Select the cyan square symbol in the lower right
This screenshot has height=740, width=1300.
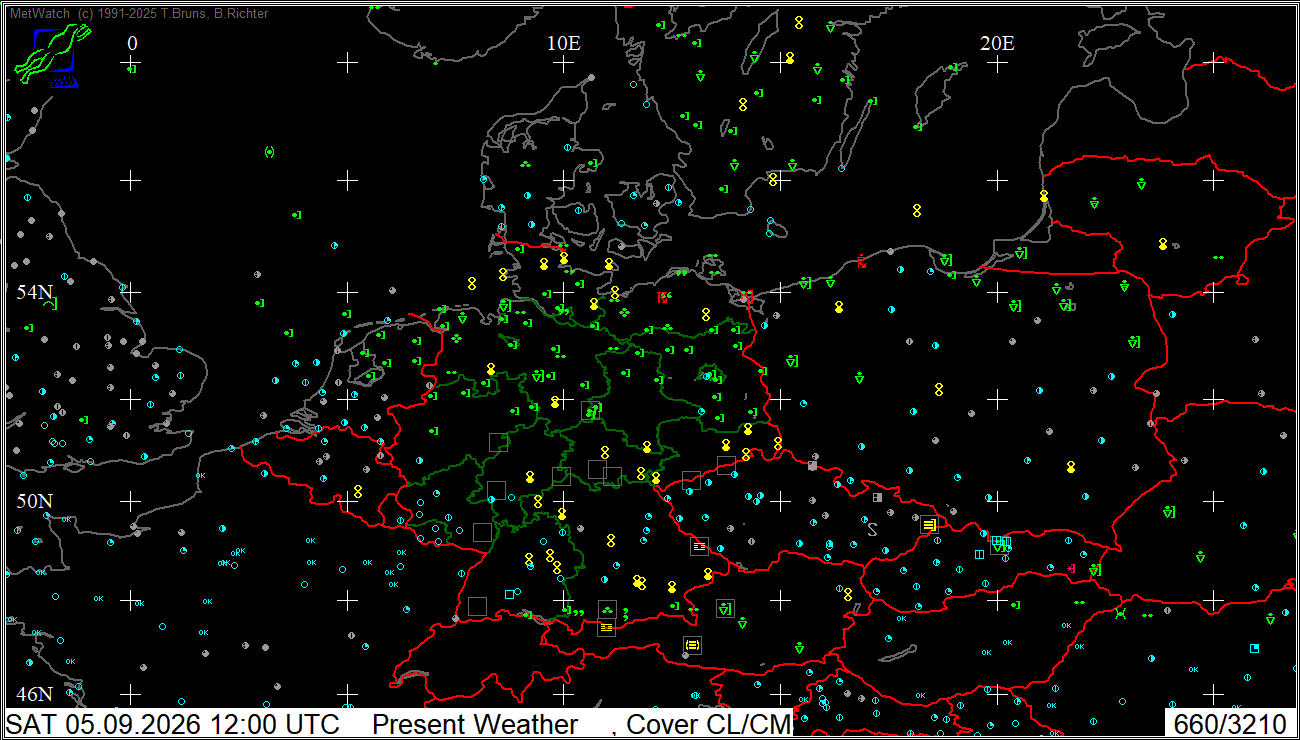click(1254, 648)
